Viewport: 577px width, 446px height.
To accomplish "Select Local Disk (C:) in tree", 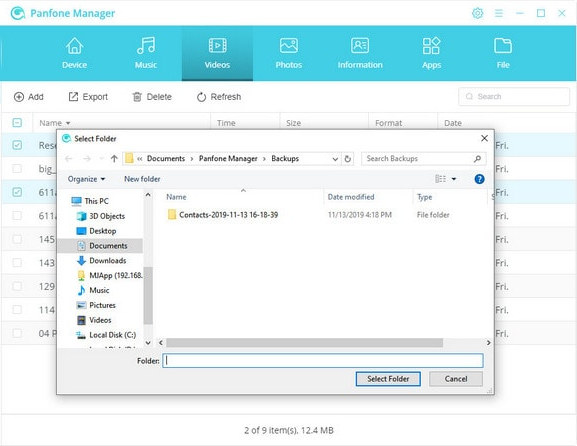I will click(x=106, y=335).
